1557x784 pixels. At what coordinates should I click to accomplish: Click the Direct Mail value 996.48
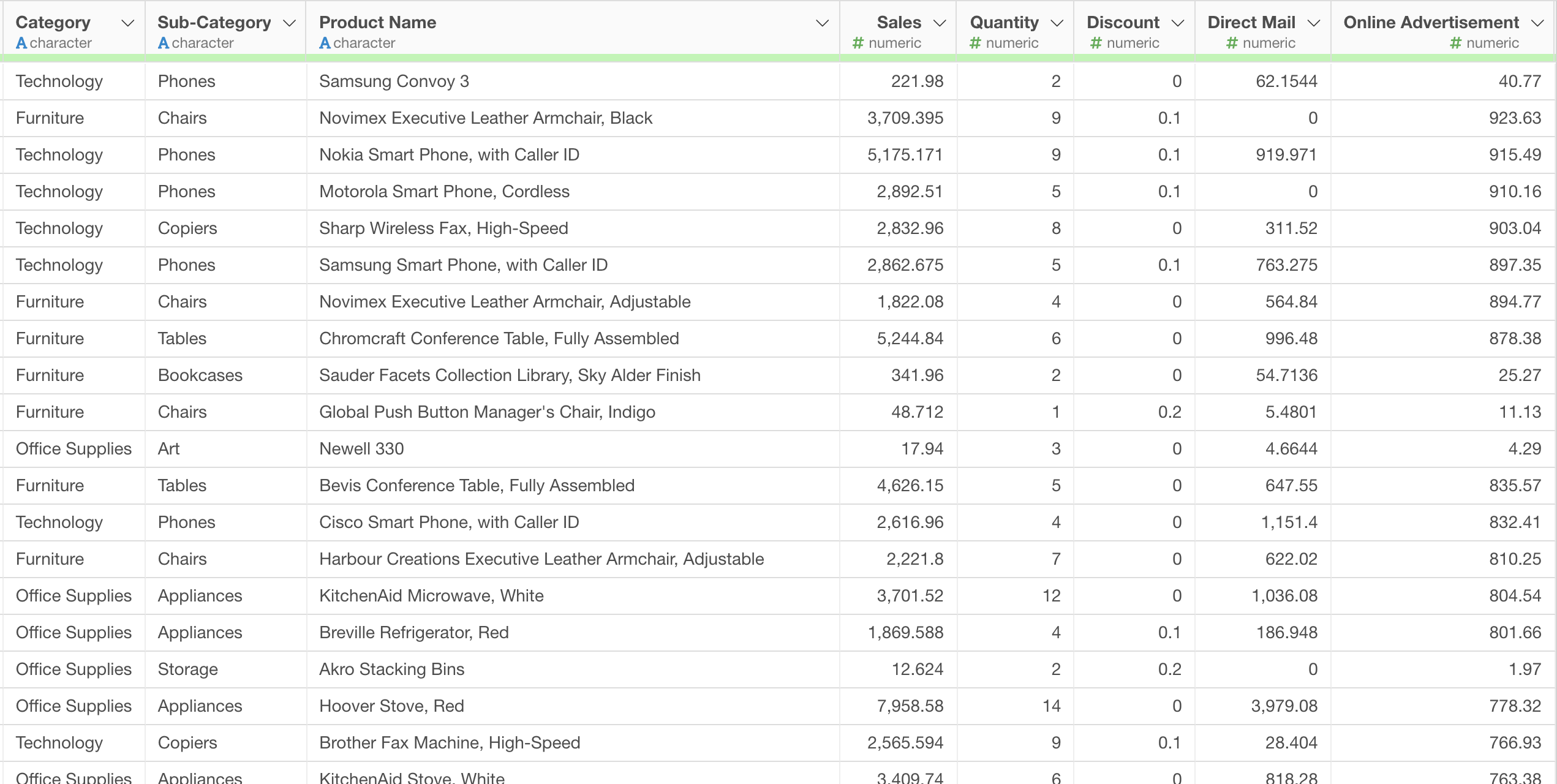tap(1291, 339)
